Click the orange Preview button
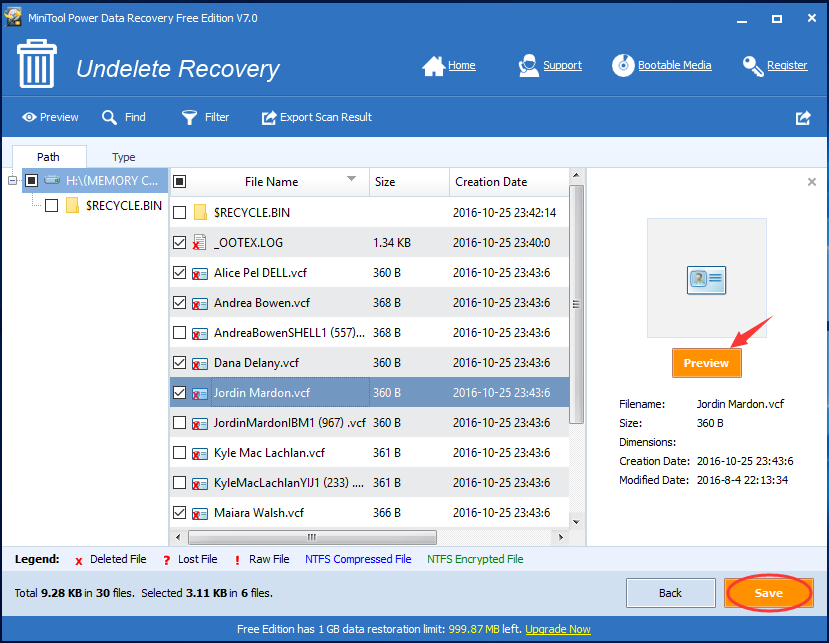Image resolution: width=829 pixels, height=643 pixels. coord(706,363)
